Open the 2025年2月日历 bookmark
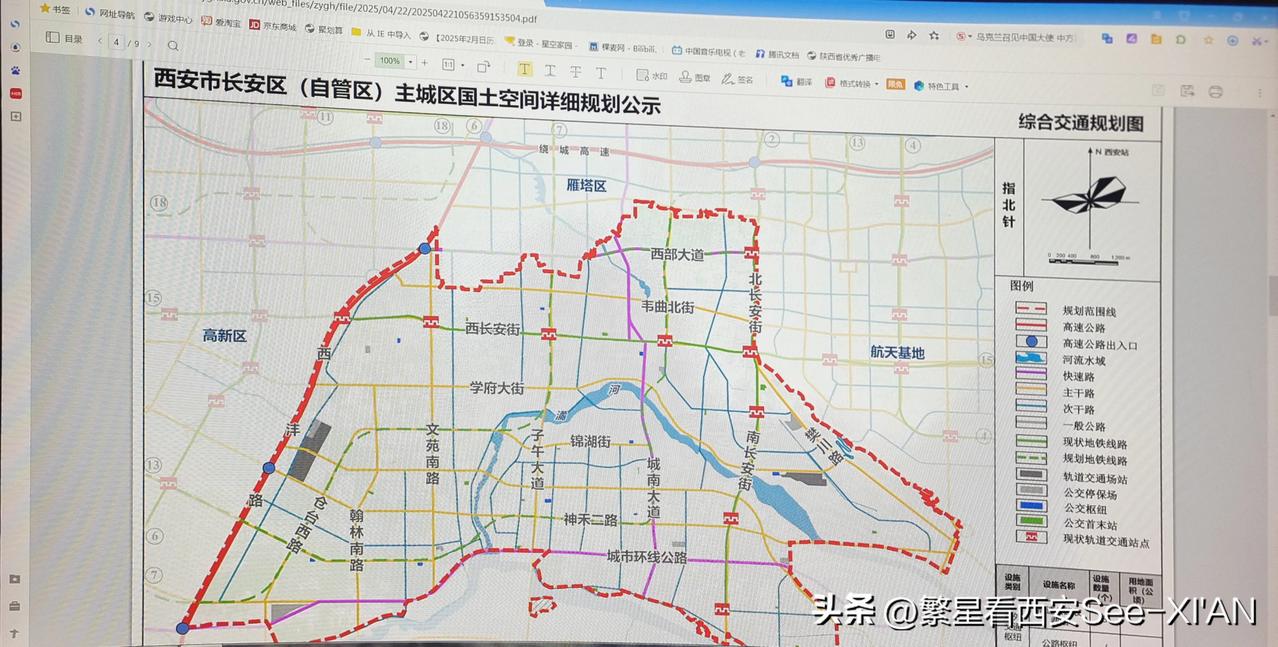Image resolution: width=1278 pixels, height=647 pixels. coord(457,38)
